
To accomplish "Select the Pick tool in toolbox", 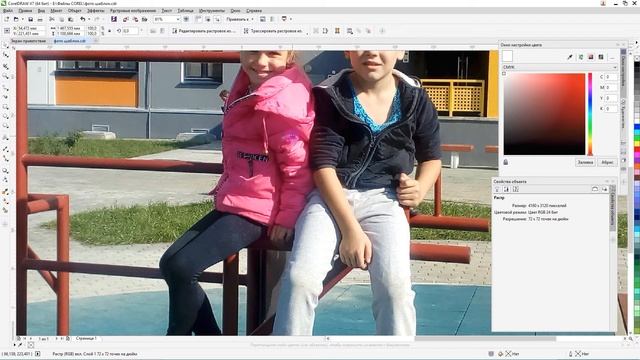I will (x=6, y=45).
